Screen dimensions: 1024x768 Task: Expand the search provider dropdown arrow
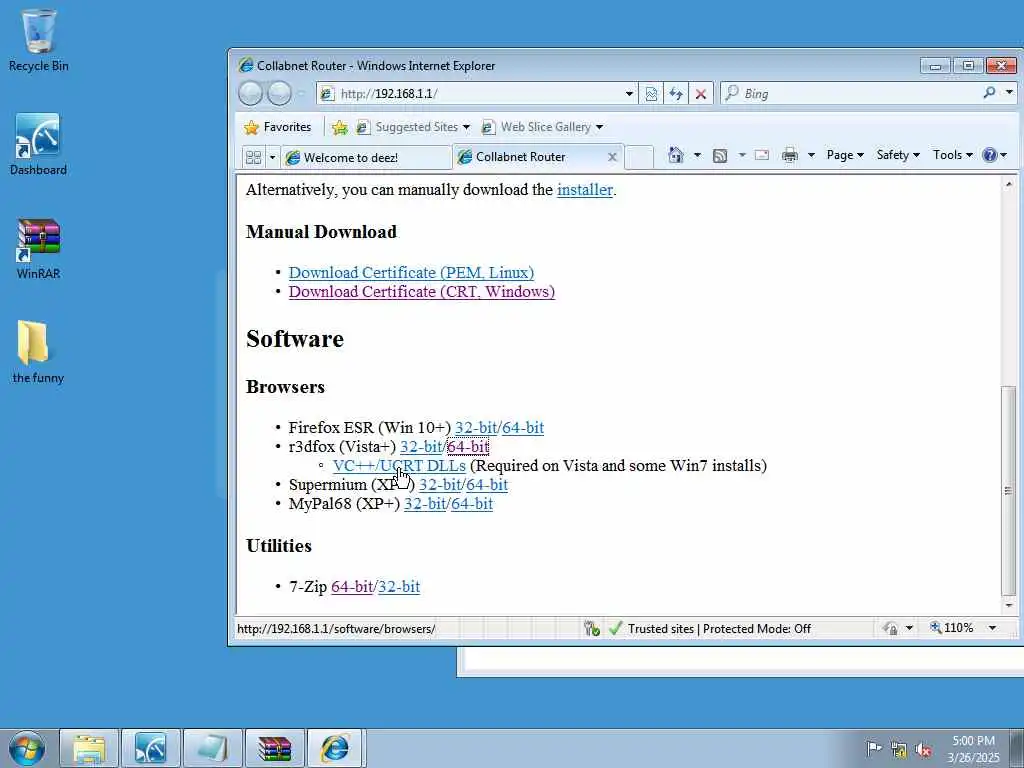(1009, 93)
